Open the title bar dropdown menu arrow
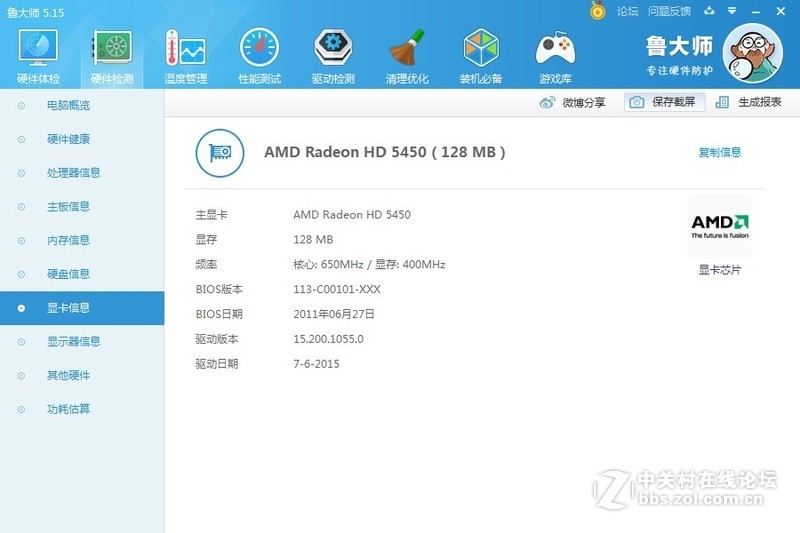Viewport: 800px width, 533px height. (x=732, y=11)
